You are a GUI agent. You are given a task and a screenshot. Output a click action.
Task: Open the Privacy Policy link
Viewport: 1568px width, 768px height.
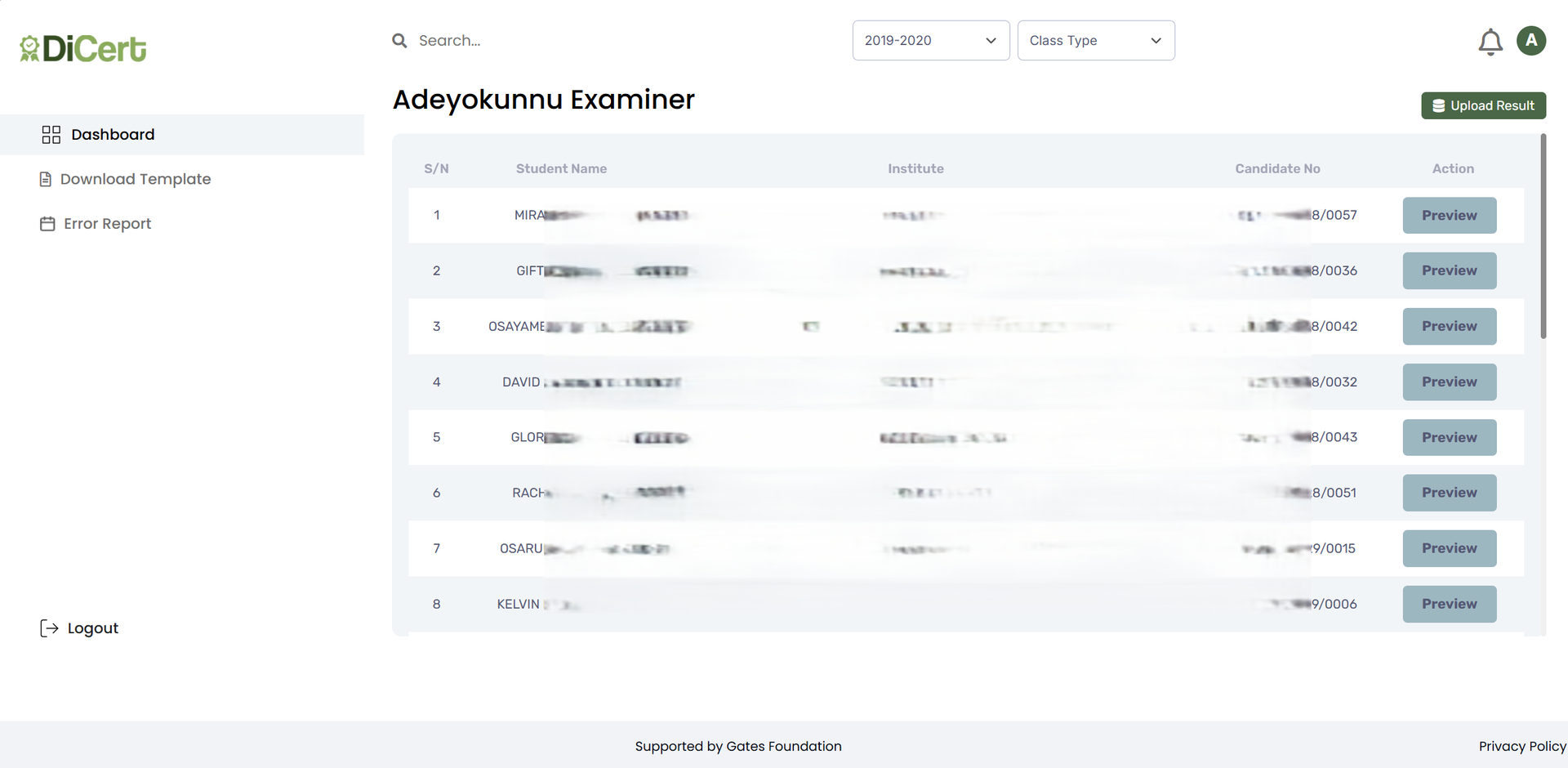(1521, 746)
